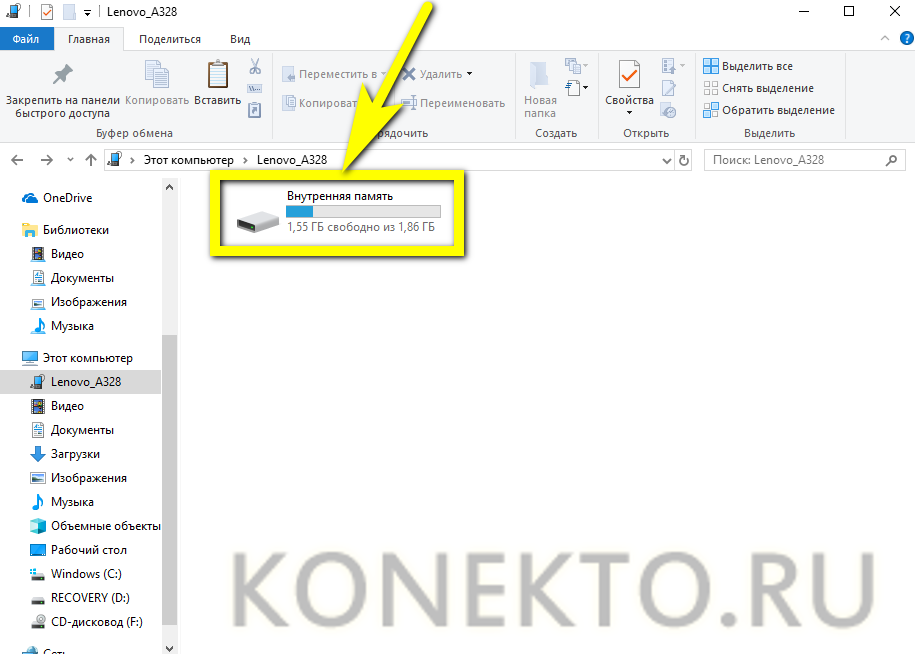Go back with the left arrow
915x654 pixels.
[19, 160]
